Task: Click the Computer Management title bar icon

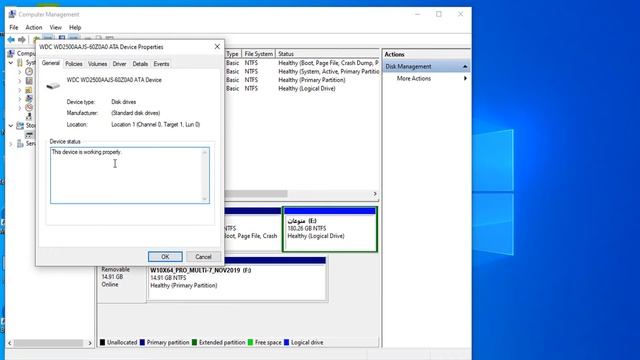Action: [12, 14]
